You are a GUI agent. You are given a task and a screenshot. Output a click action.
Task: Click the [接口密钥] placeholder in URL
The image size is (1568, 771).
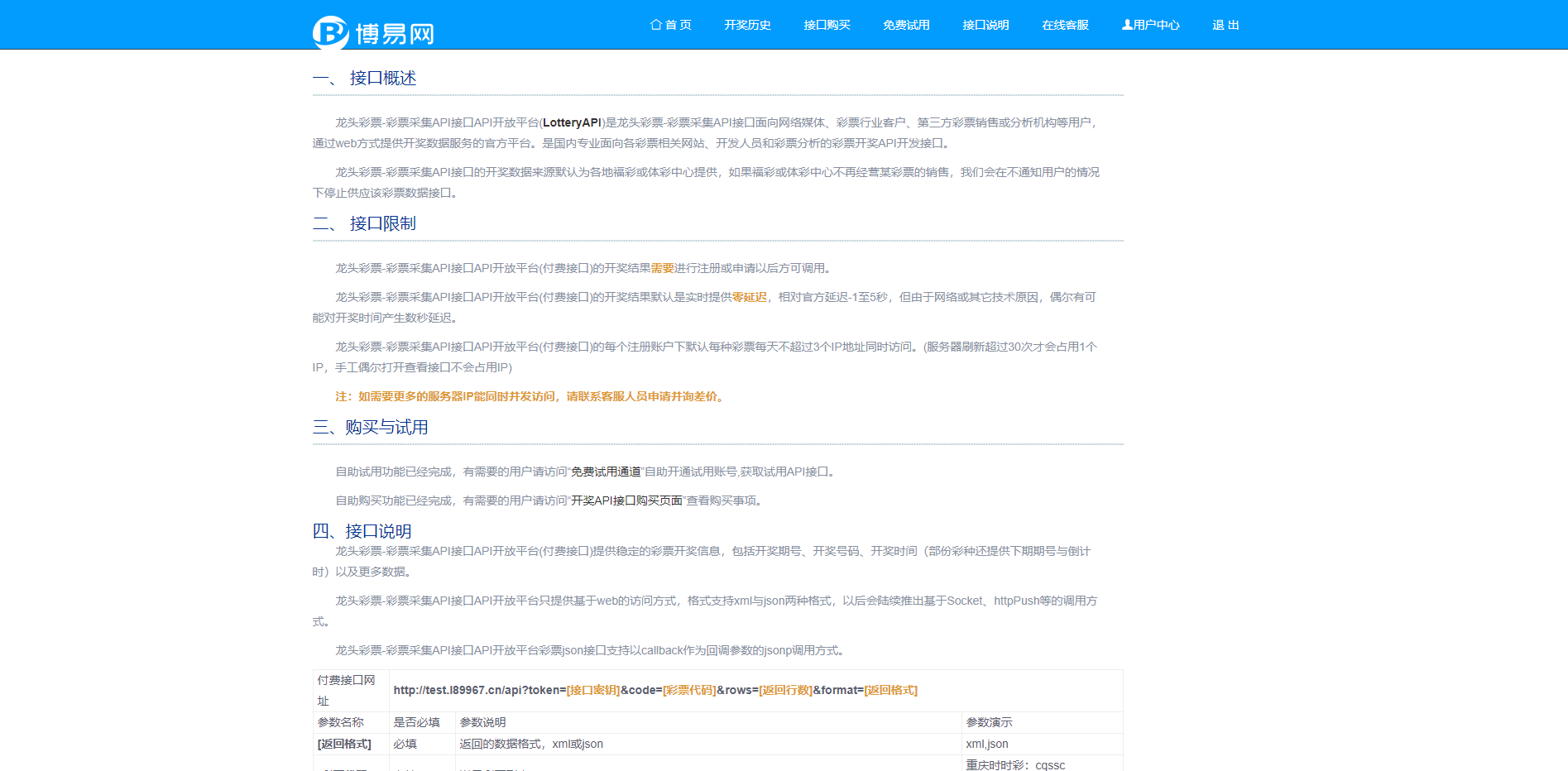coord(593,690)
